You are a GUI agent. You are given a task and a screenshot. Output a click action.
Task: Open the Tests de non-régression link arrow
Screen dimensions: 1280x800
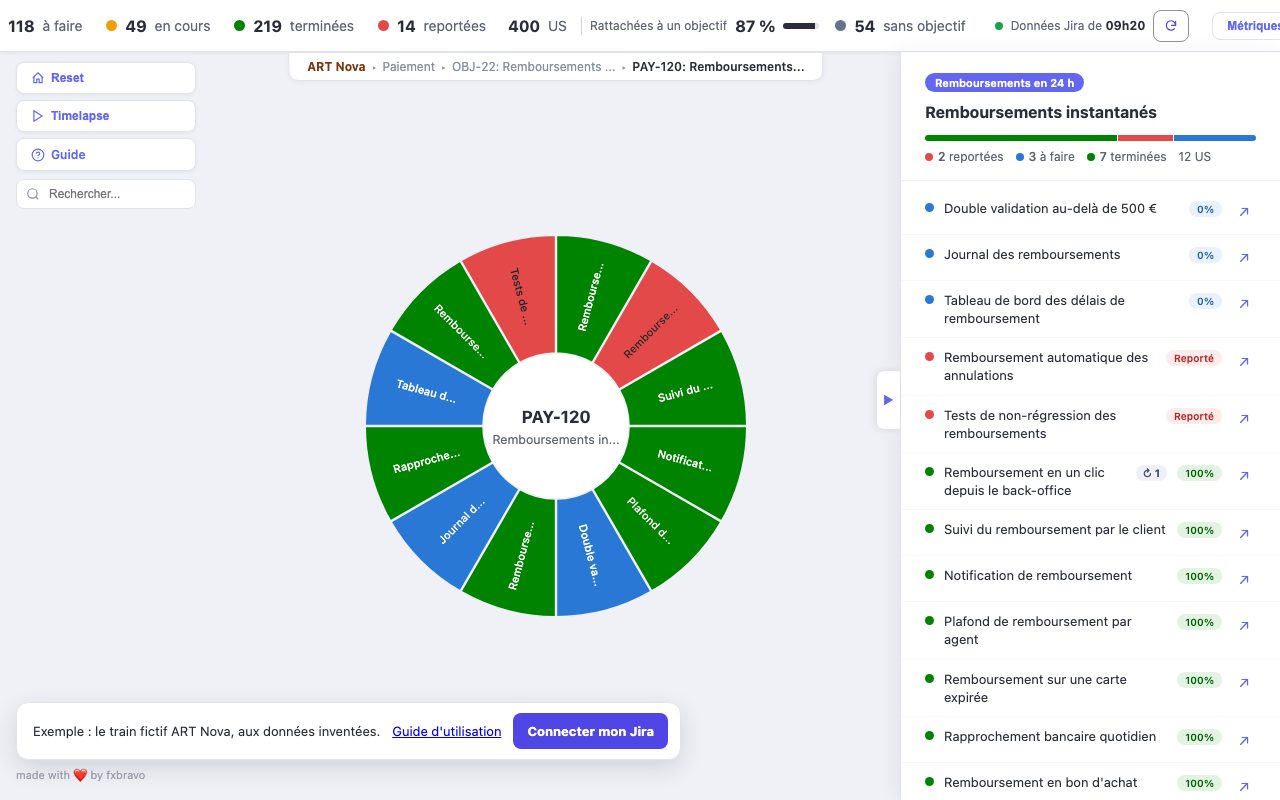[x=1244, y=418]
